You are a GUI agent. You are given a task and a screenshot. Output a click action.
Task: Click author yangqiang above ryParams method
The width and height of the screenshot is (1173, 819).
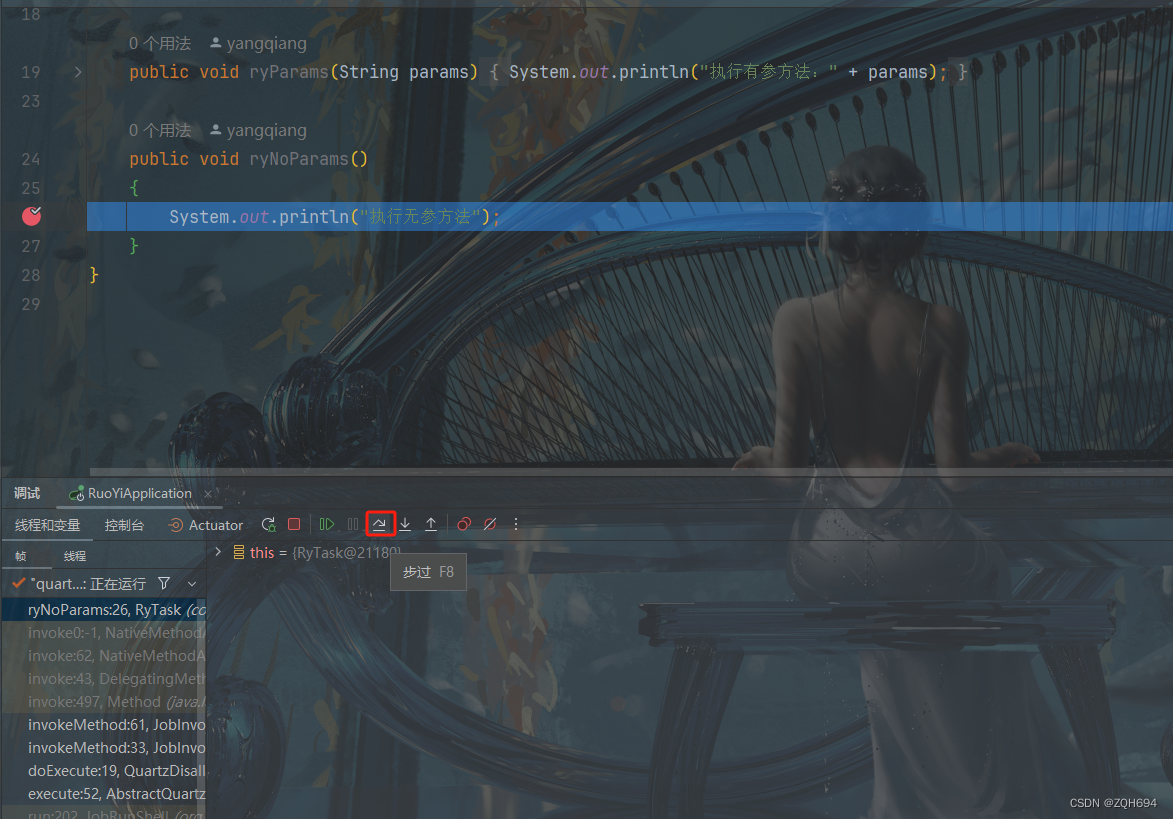tap(258, 43)
